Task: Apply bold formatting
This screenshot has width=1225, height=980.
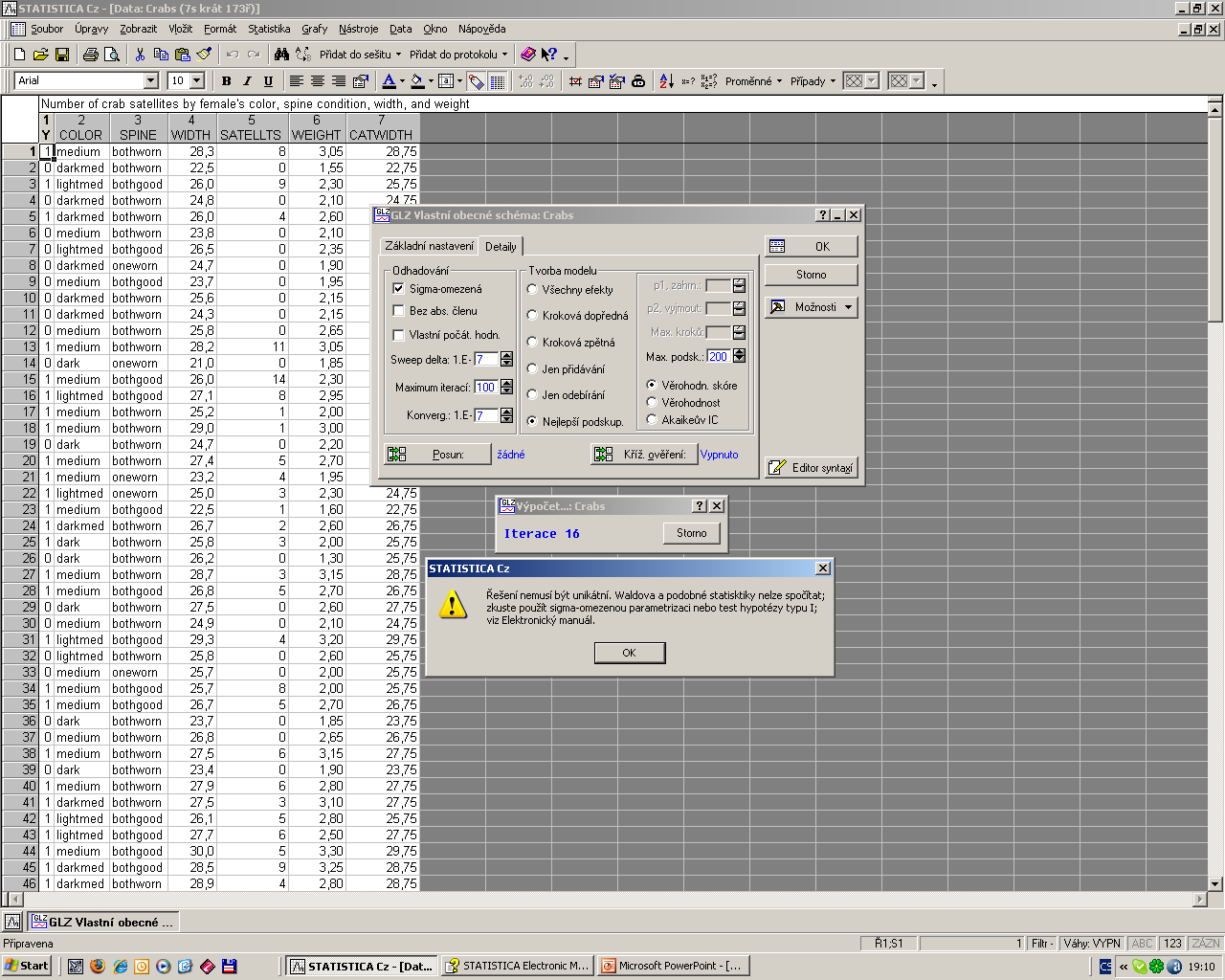Action: (226, 81)
